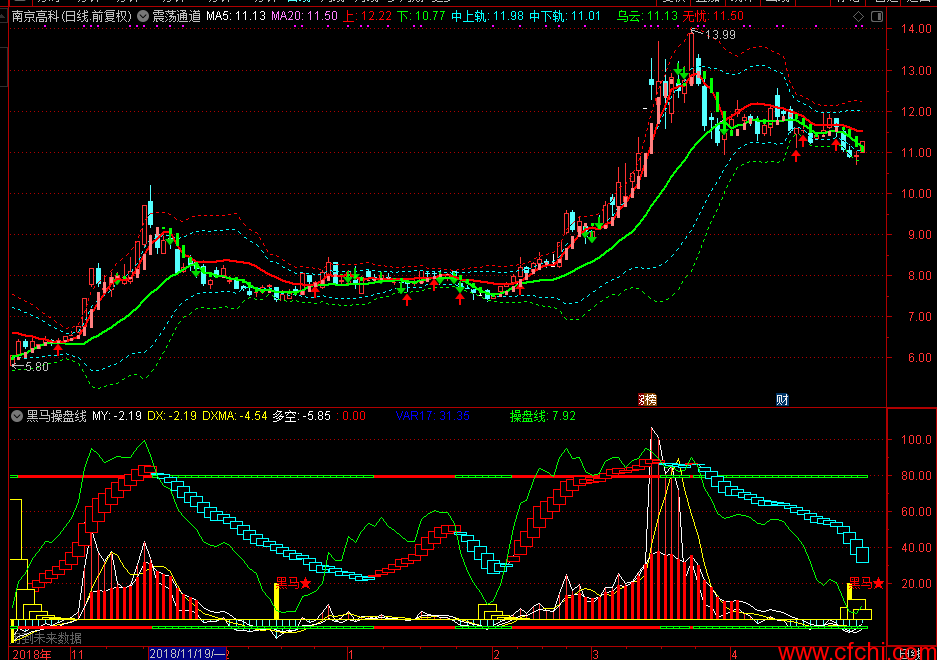Click the 黑马 star signal at far right
937x660 pixels.
click(x=866, y=582)
